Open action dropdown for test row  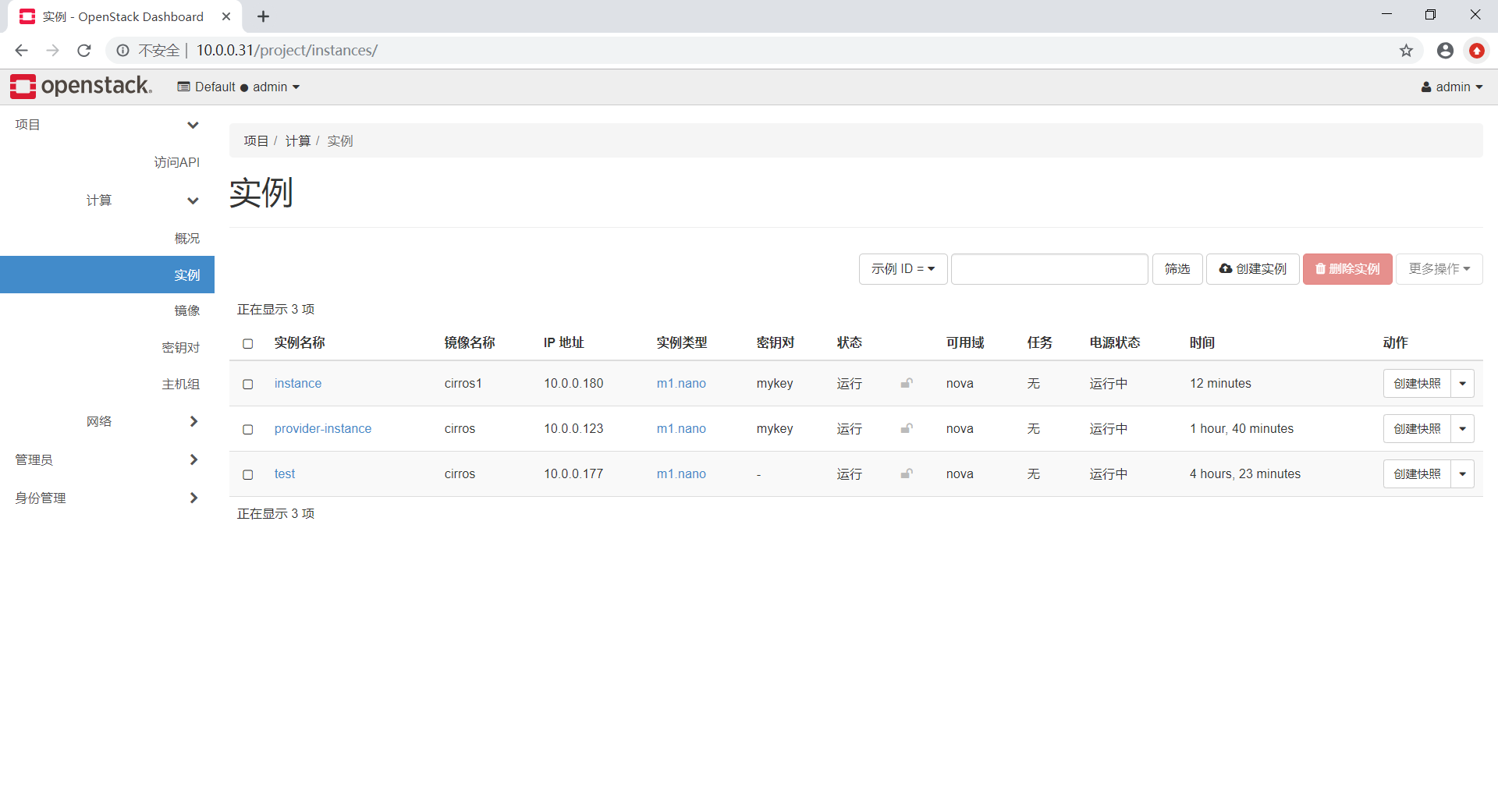pos(1463,473)
